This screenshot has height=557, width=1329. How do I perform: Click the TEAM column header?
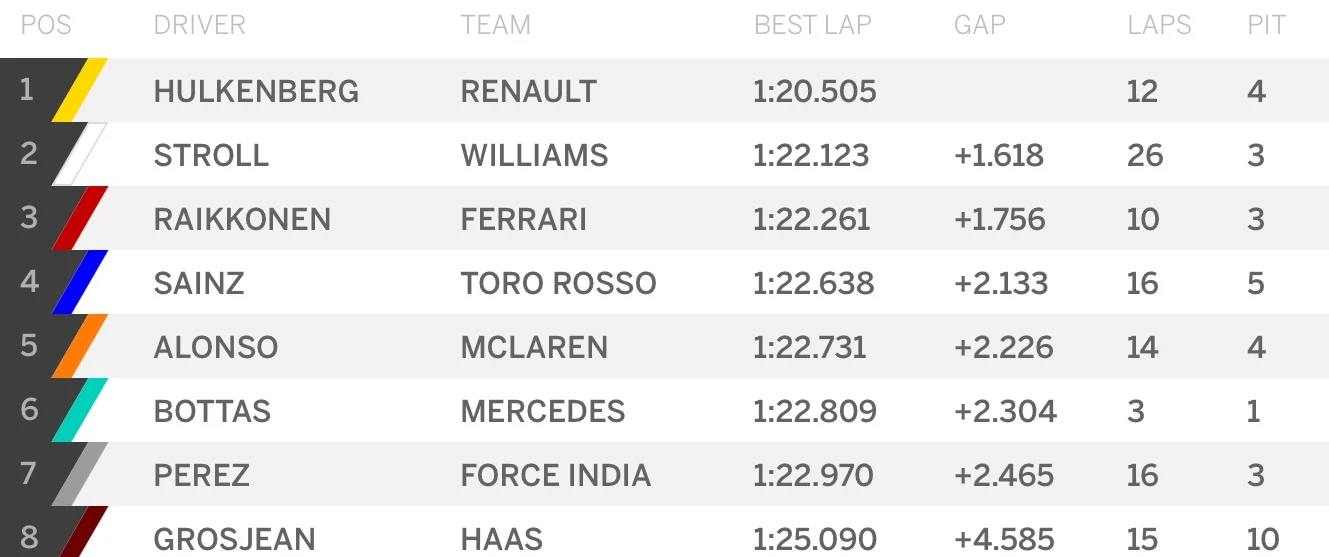click(495, 25)
